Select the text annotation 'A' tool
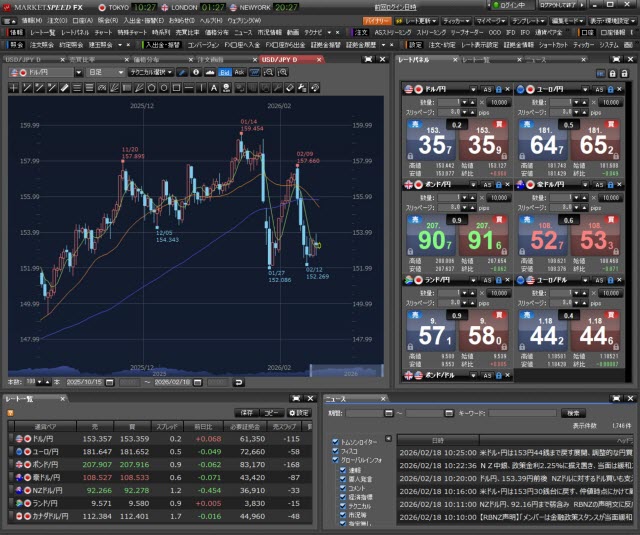This screenshot has height=535, width=640. coord(214,88)
